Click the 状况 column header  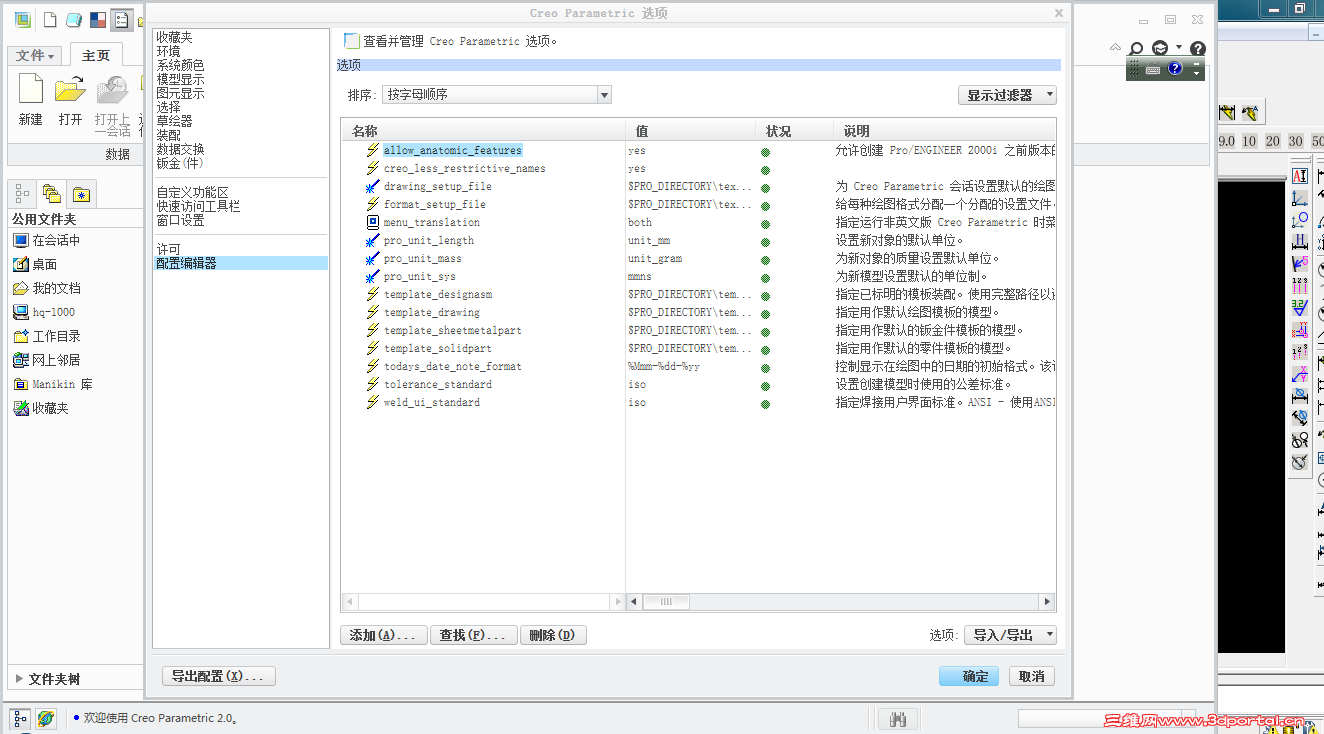tap(795, 131)
